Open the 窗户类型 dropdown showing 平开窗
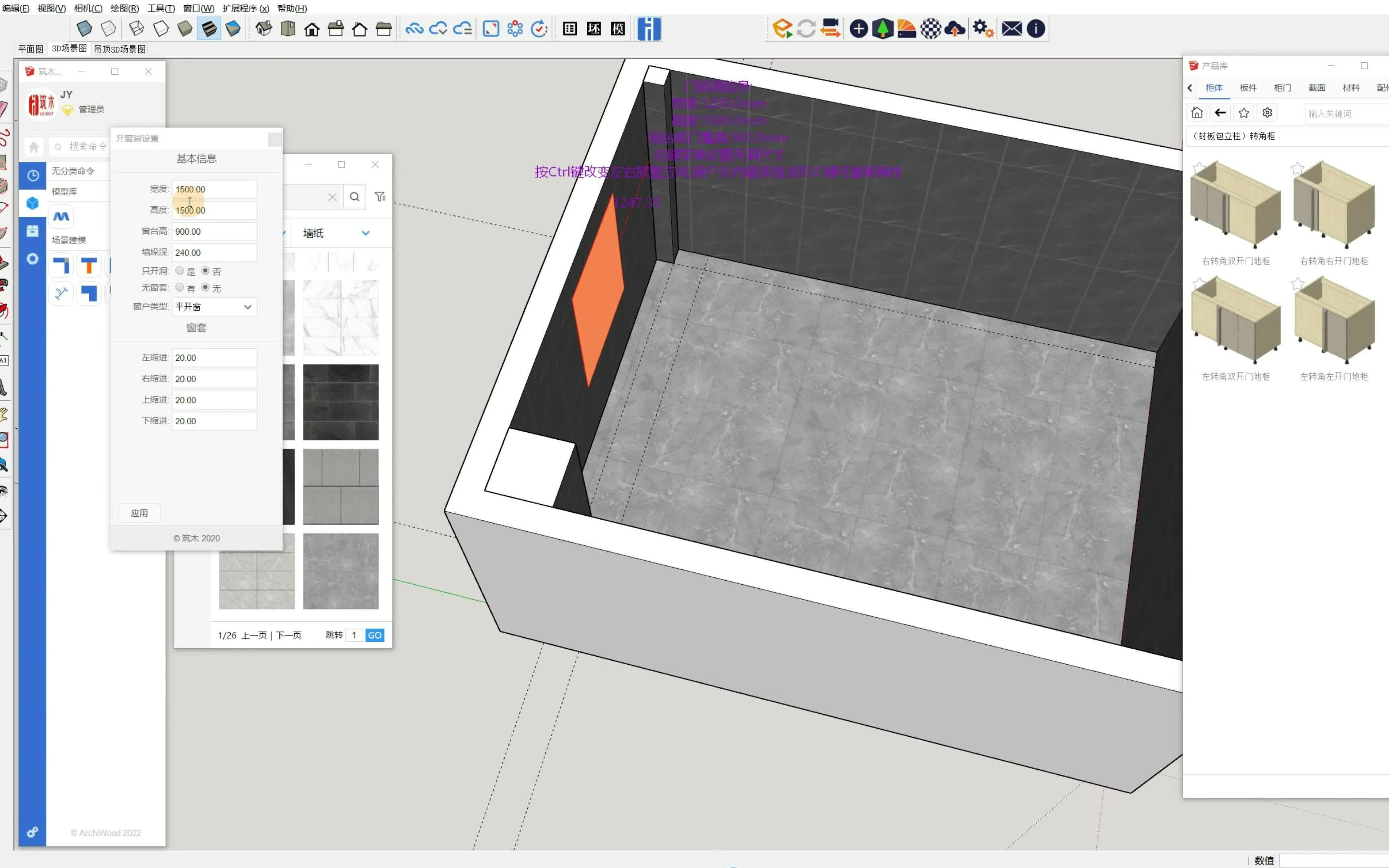Image resolution: width=1389 pixels, height=868 pixels. point(214,307)
